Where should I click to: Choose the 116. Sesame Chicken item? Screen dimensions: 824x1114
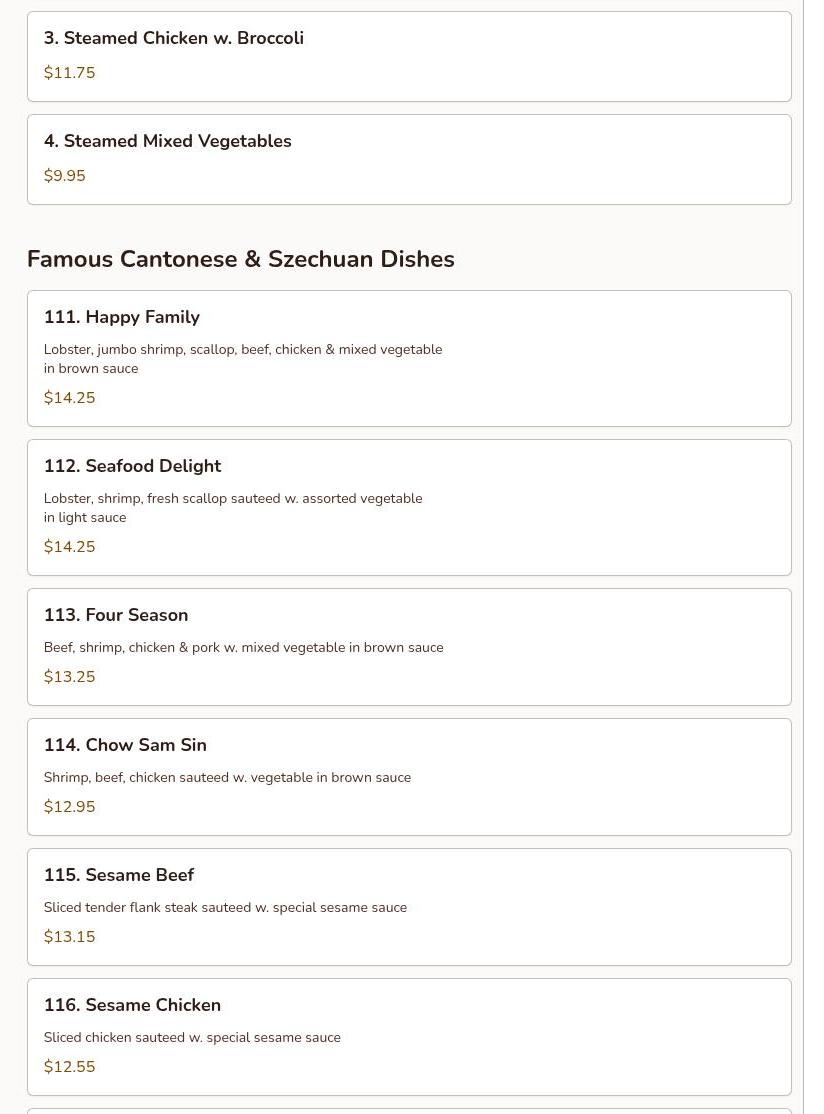pos(409,1037)
